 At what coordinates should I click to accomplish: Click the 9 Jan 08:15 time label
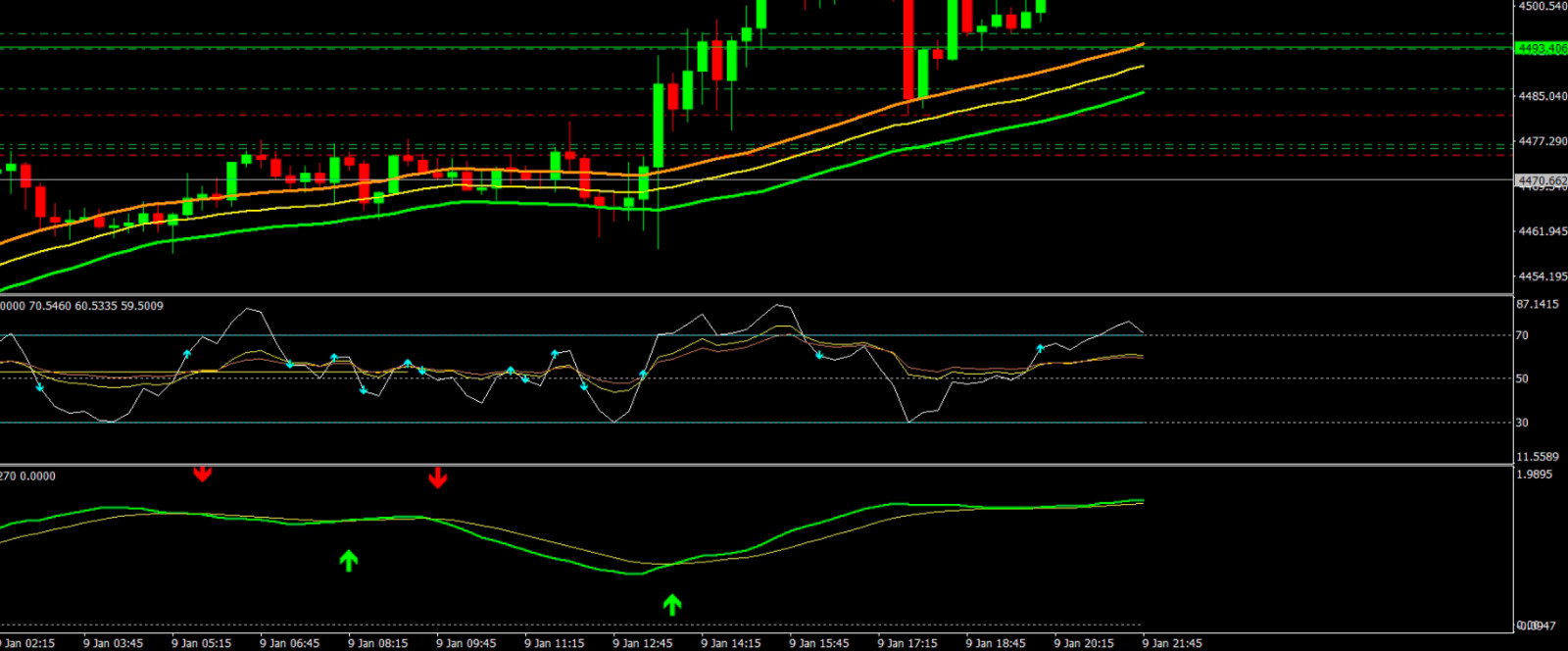coord(377,644)
